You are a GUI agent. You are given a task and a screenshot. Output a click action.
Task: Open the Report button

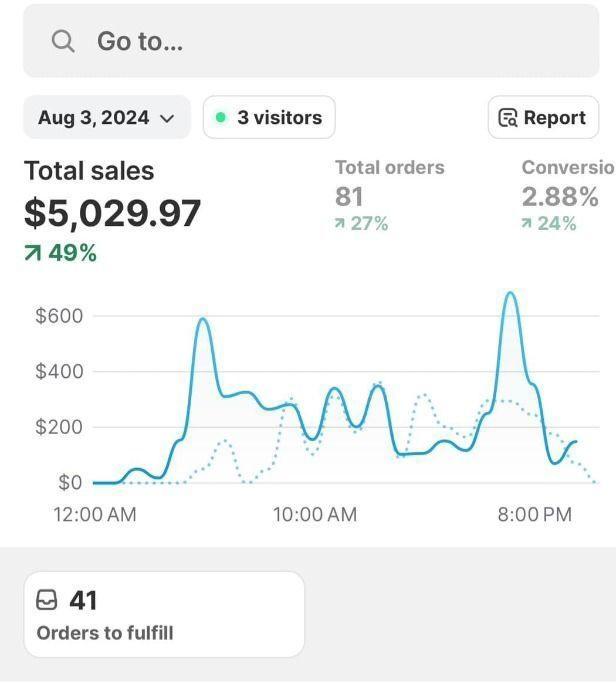(x=543, y=117)
